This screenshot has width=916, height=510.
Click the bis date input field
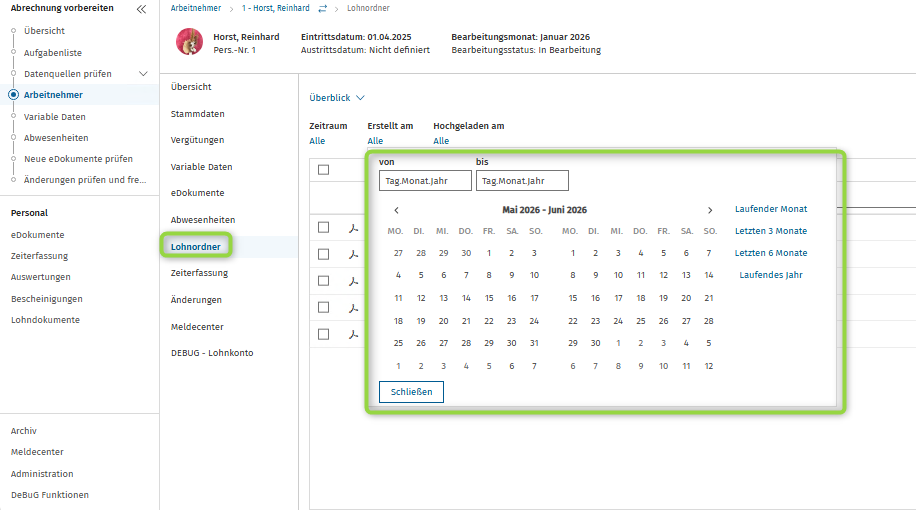522,181
